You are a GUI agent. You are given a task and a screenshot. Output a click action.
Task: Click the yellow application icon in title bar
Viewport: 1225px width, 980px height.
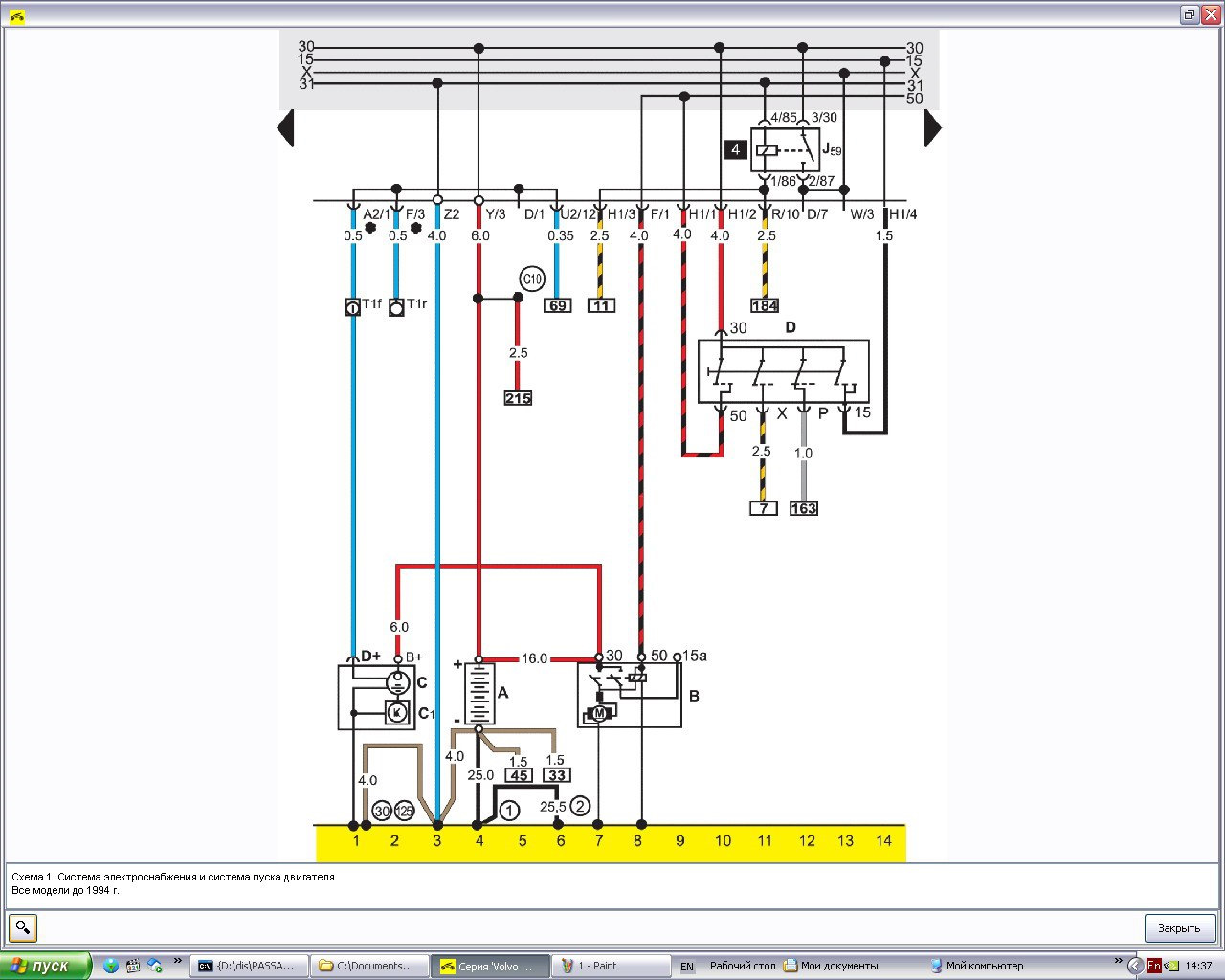17,15
